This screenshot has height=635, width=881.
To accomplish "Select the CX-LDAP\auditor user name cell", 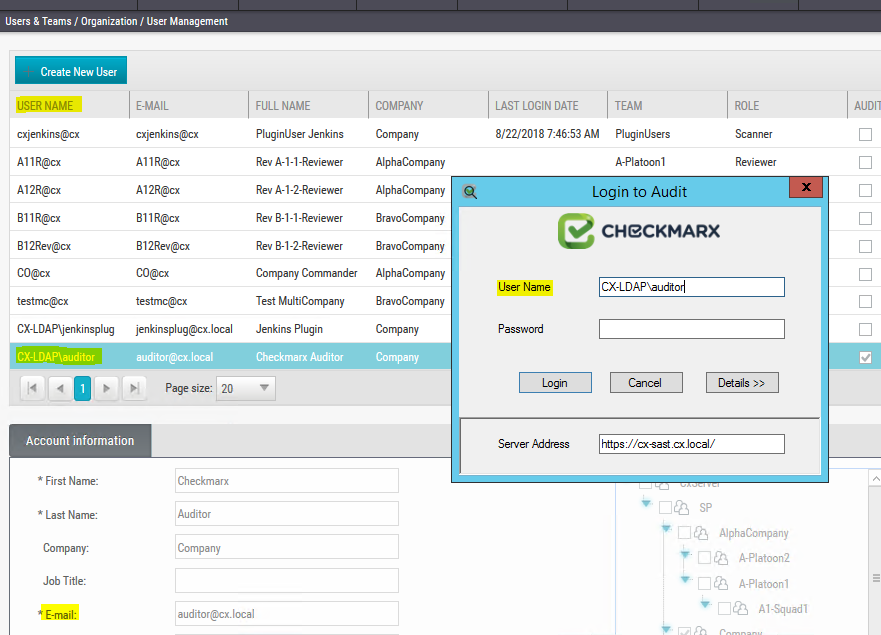I will (56, 357).
